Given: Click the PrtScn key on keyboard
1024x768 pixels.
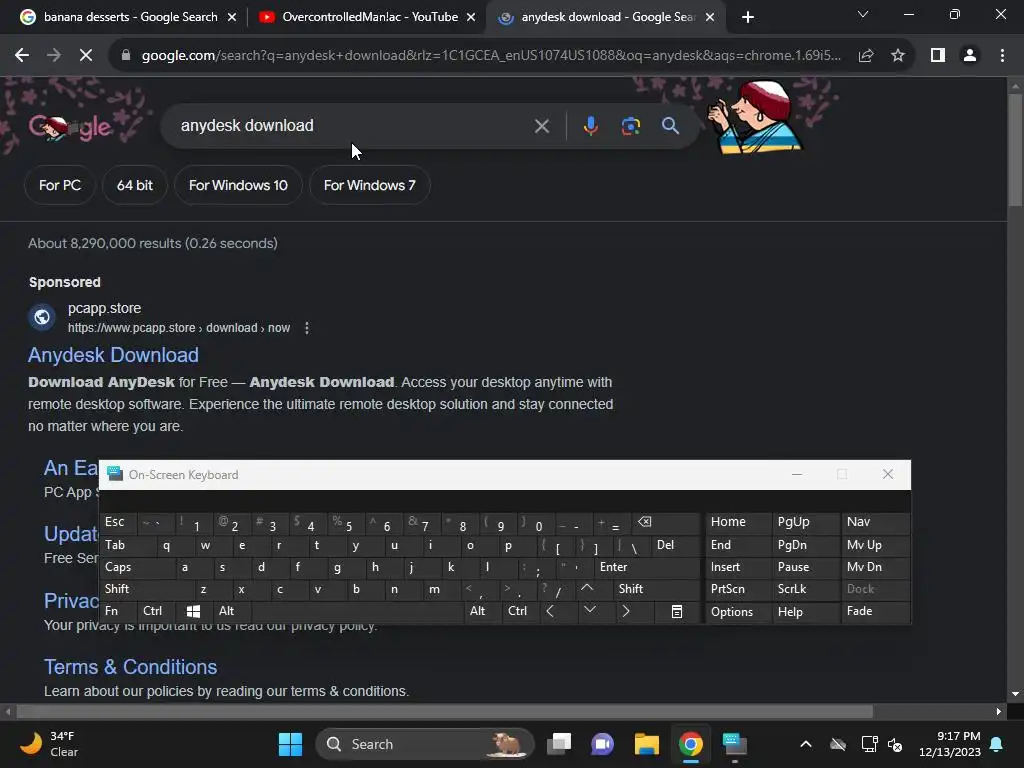Looking at the screenshot, I should pyautogui.click(x=738, y=589).
